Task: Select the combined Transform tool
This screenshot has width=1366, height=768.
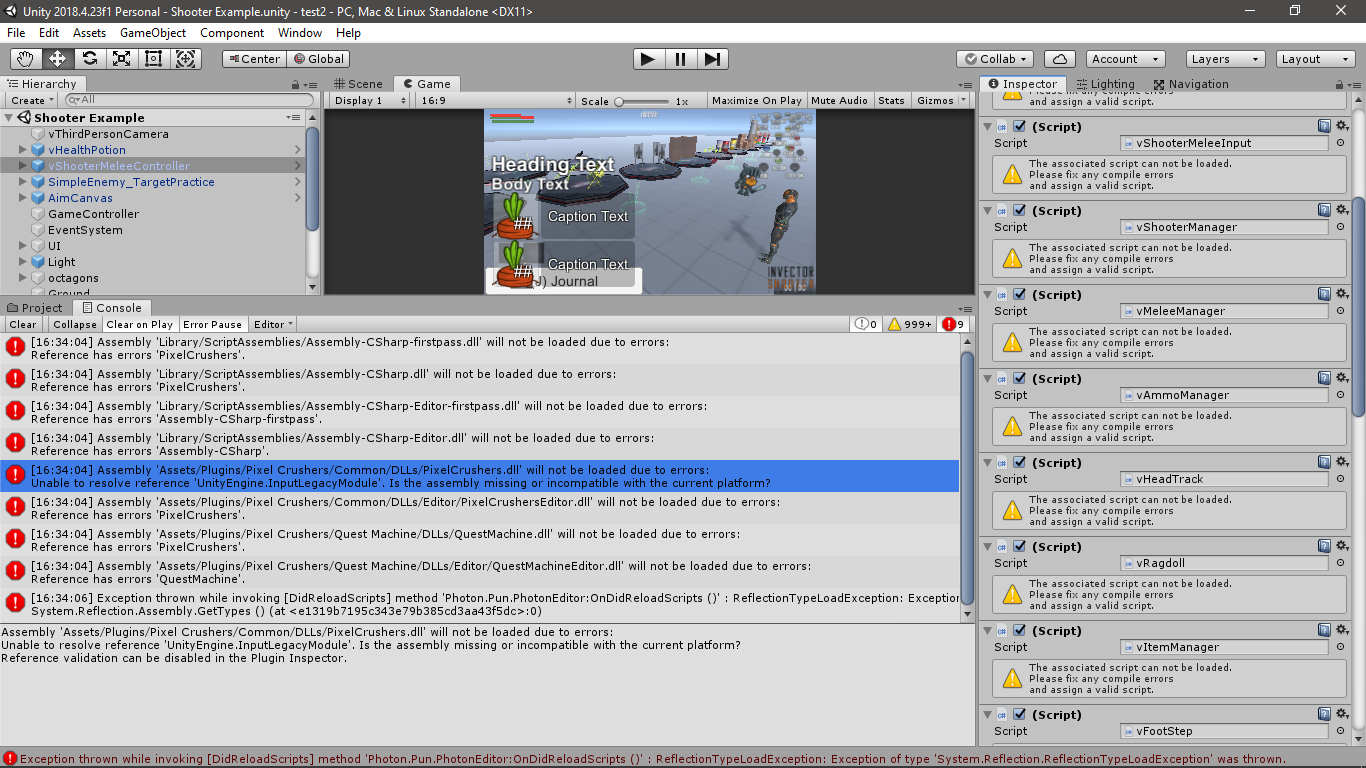Action: tap(186, 59)
